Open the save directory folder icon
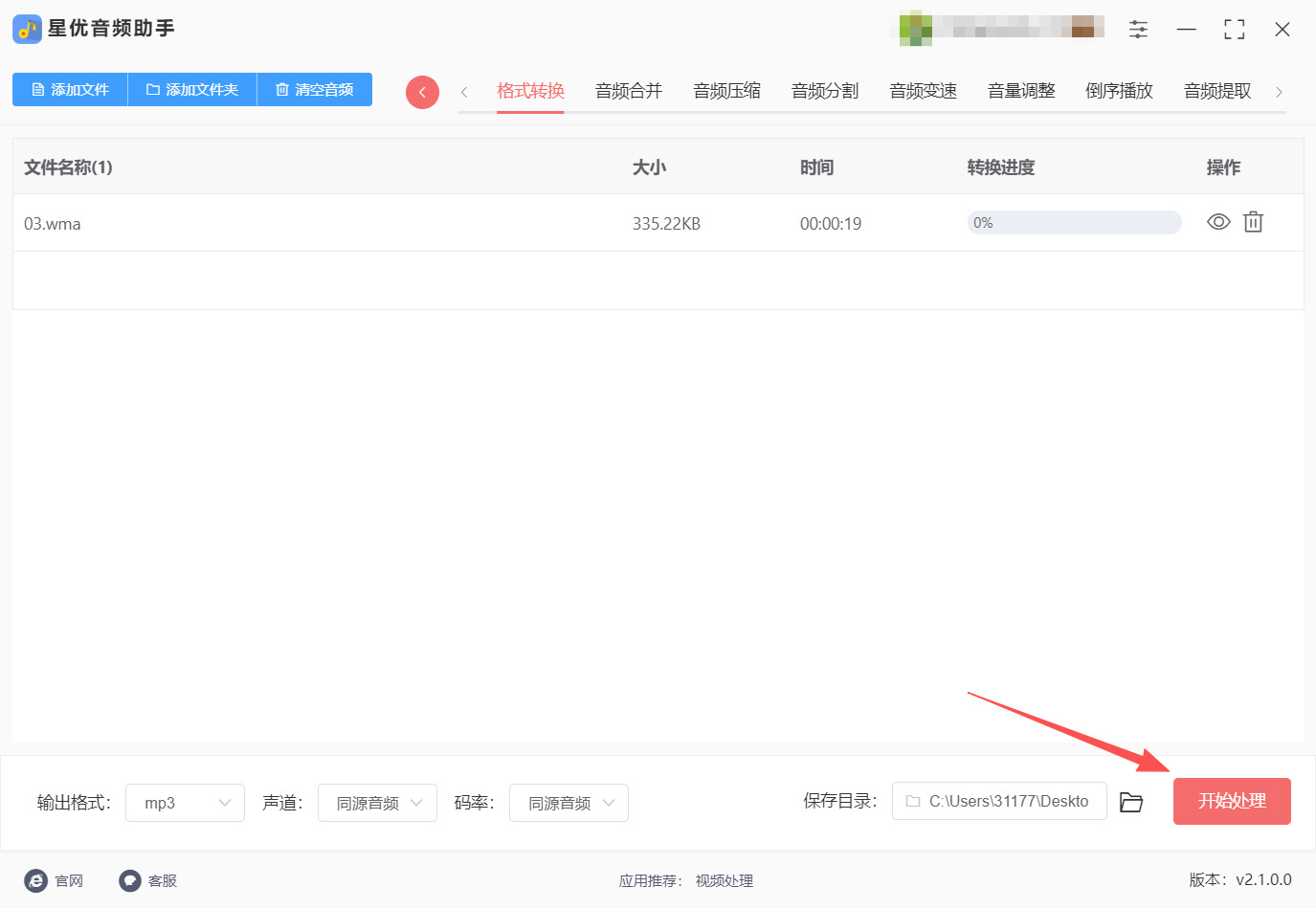 (x=1131, y=802)
